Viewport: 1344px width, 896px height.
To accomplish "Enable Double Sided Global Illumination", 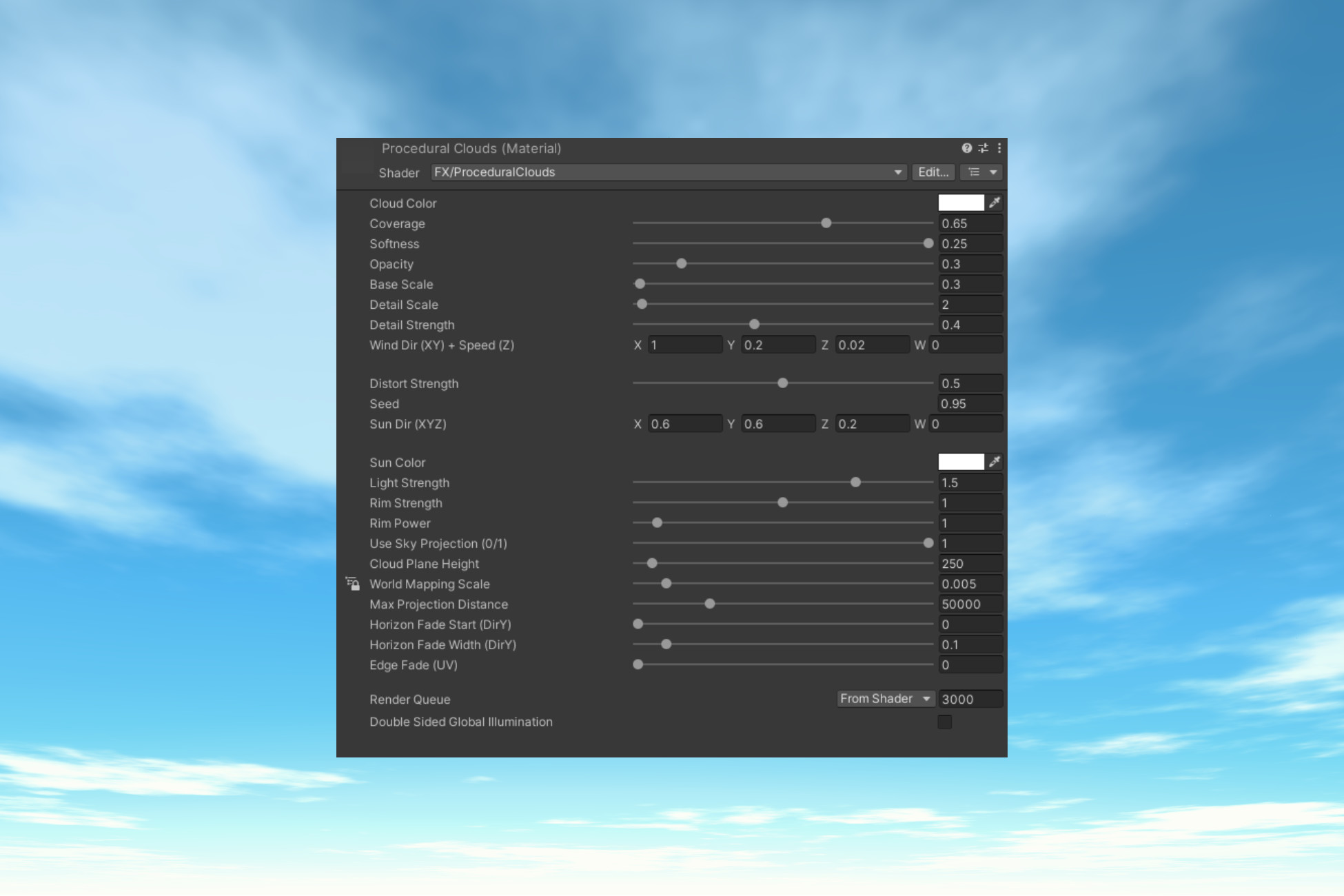I will (x=945, y=722).
